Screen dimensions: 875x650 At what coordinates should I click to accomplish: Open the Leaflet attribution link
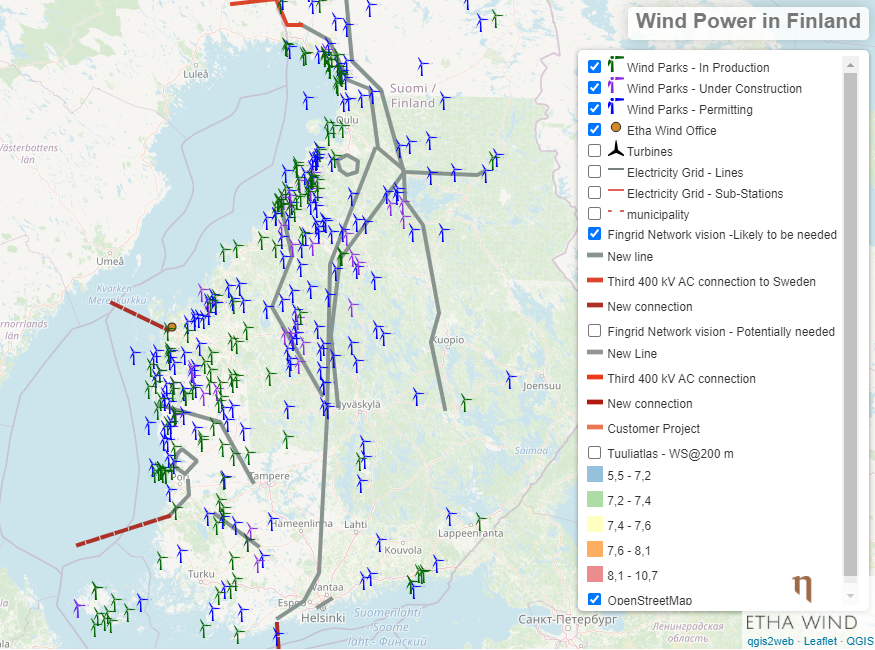(x=820, y=640)
